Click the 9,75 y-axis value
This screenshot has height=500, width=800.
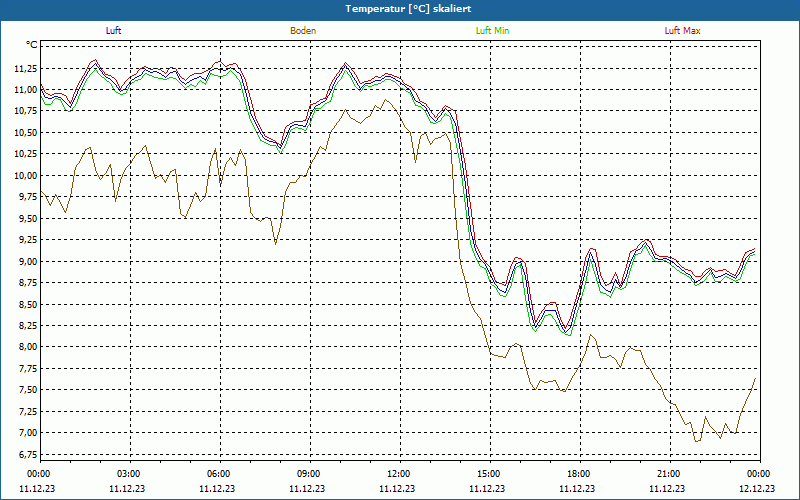(x=27, y=197)
